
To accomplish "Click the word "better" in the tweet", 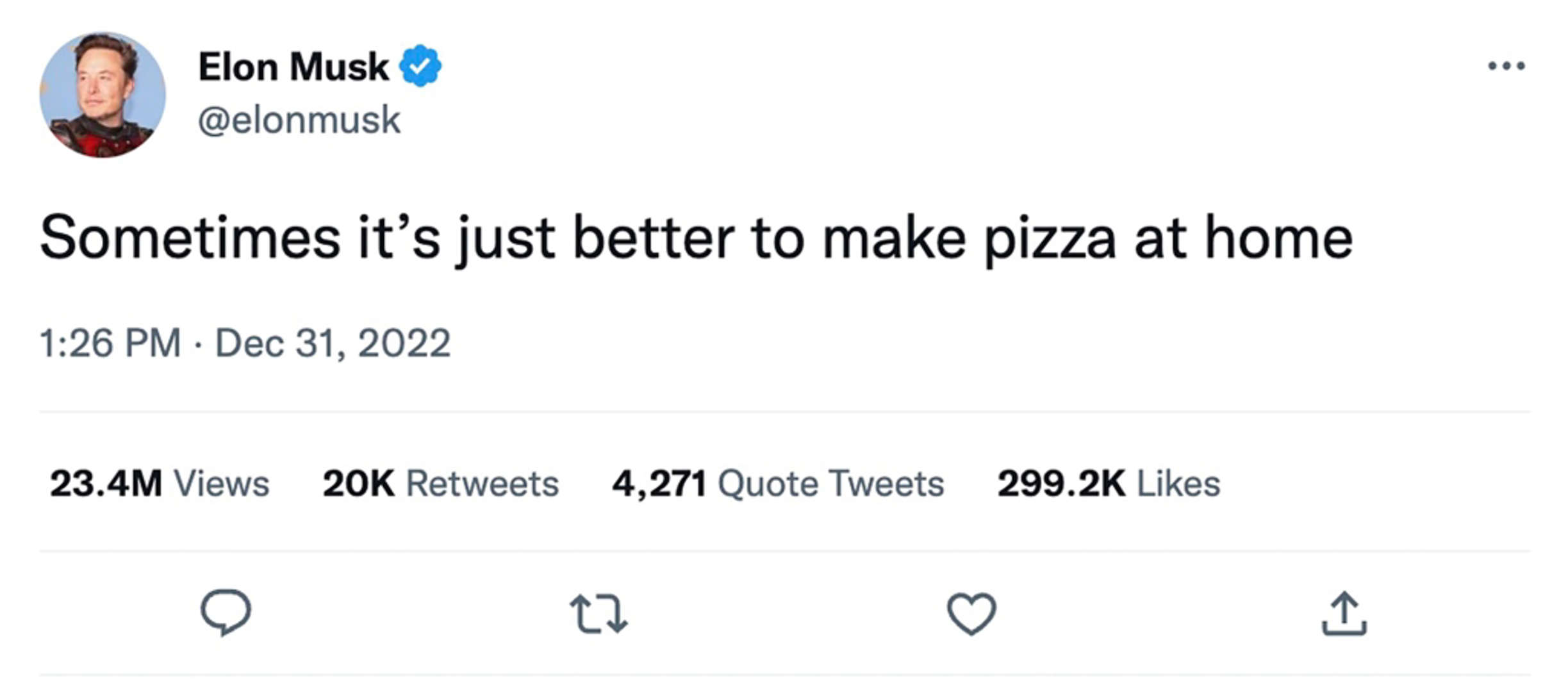I will pos(653,238).
